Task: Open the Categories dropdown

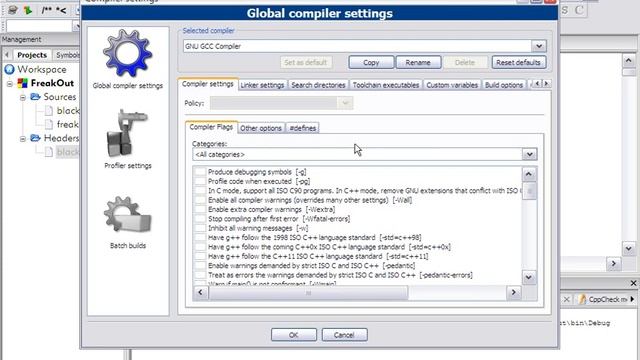Action: (529, 154)
